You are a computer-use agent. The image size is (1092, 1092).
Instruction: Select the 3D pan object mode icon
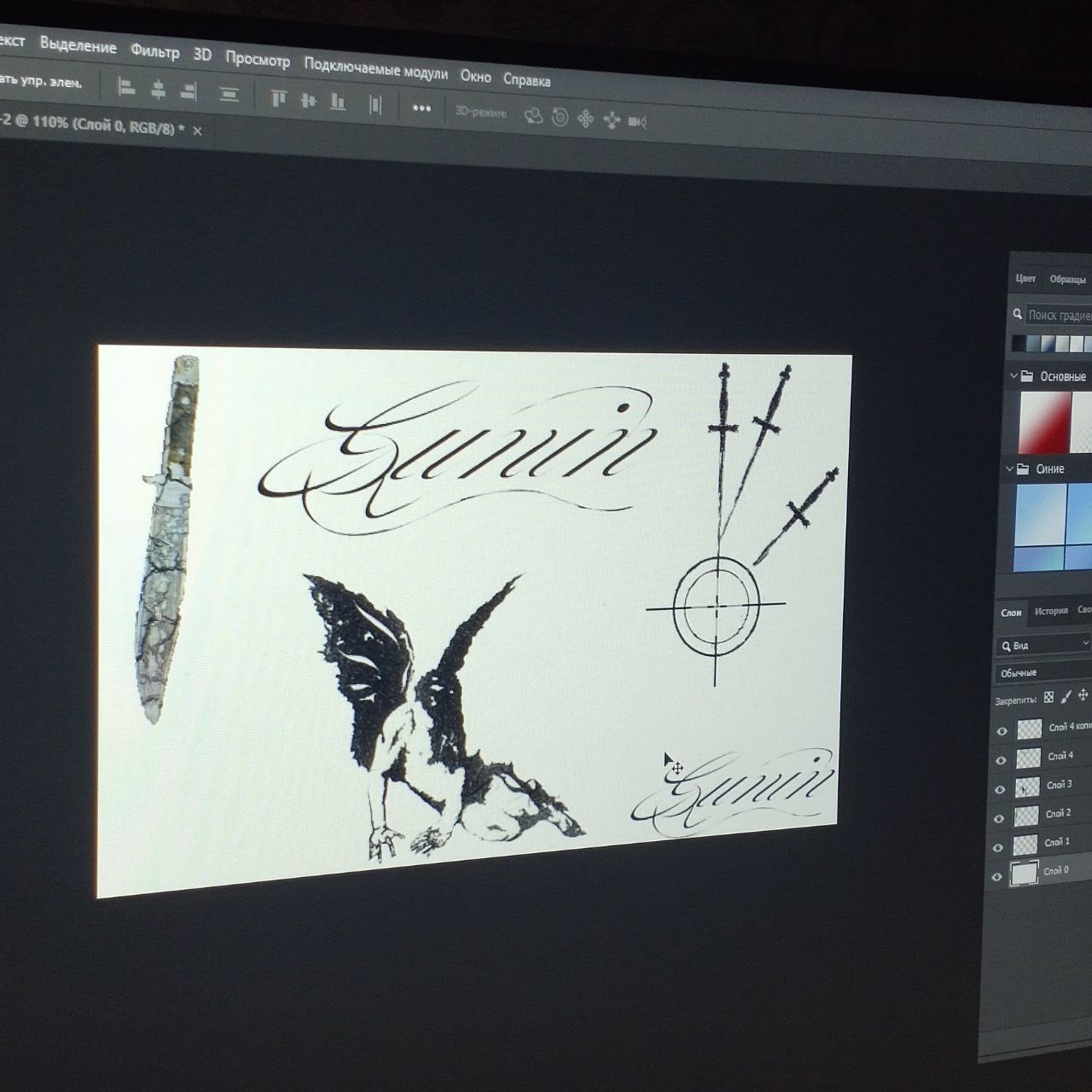tap(585, 119)
